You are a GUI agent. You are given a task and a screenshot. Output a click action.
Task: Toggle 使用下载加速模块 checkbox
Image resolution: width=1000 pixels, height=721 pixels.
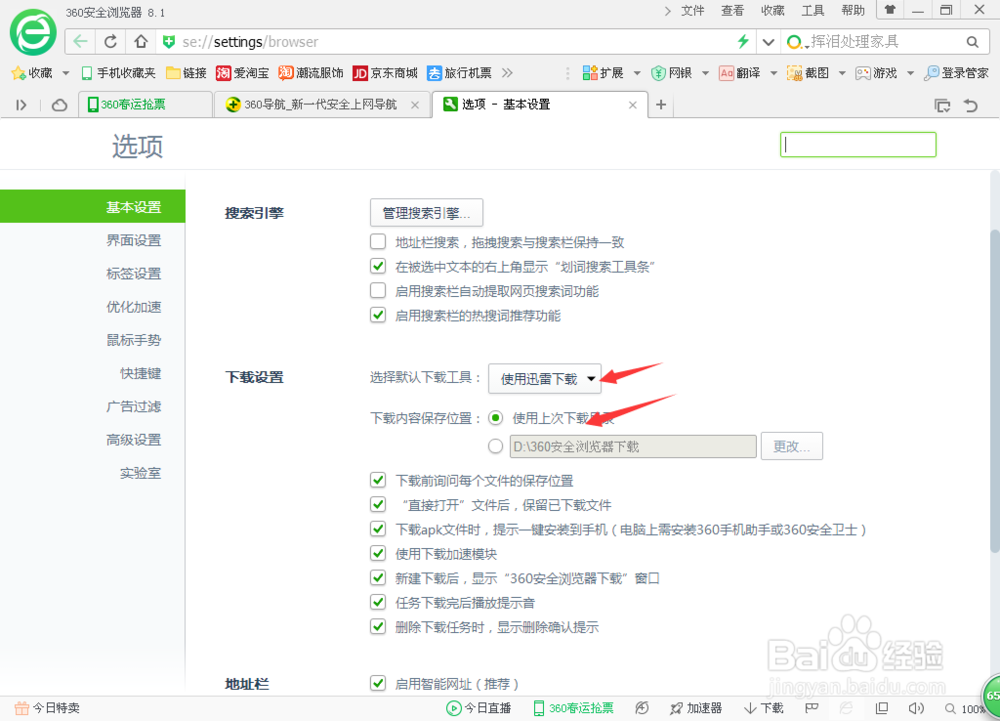378,553
